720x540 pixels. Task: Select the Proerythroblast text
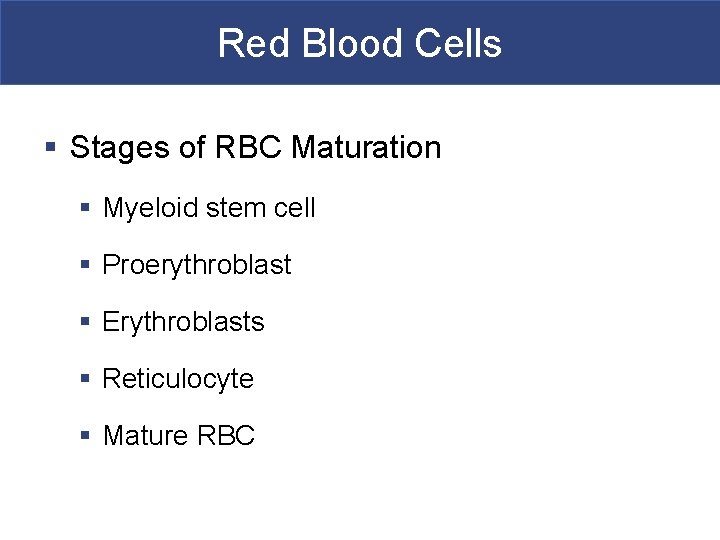tap(197, 265)
